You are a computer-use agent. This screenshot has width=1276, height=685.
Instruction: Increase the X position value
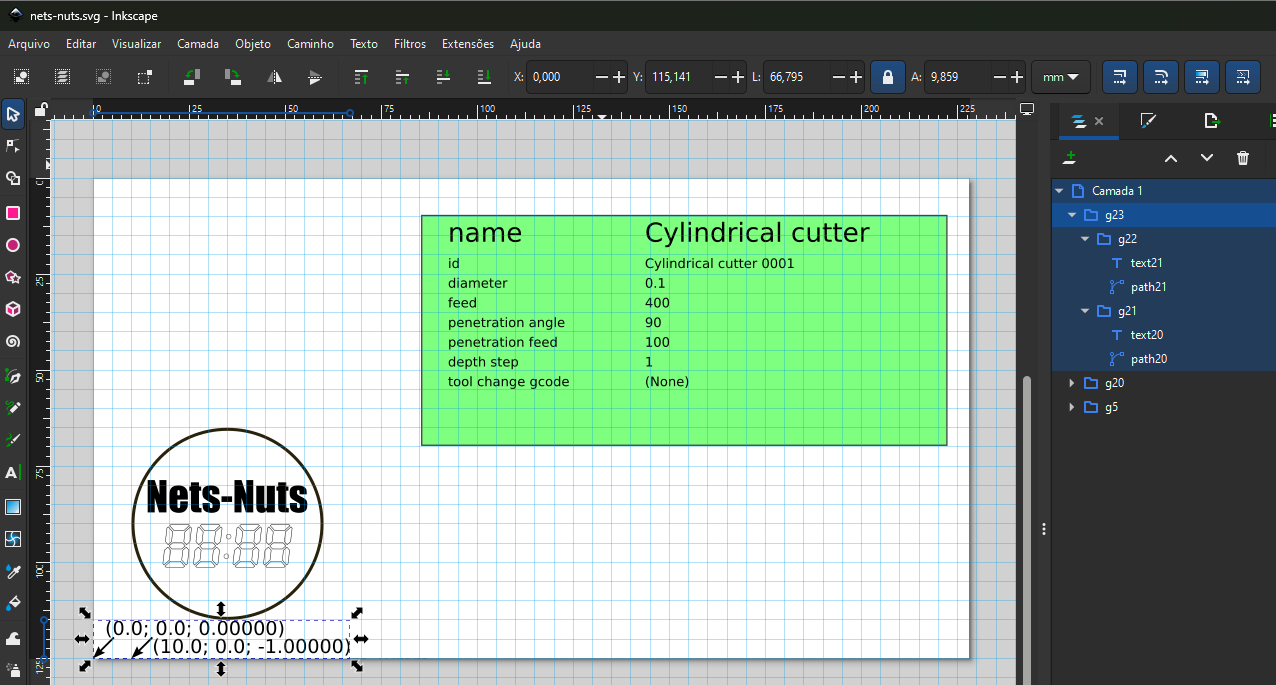click(x=619, y=77)
